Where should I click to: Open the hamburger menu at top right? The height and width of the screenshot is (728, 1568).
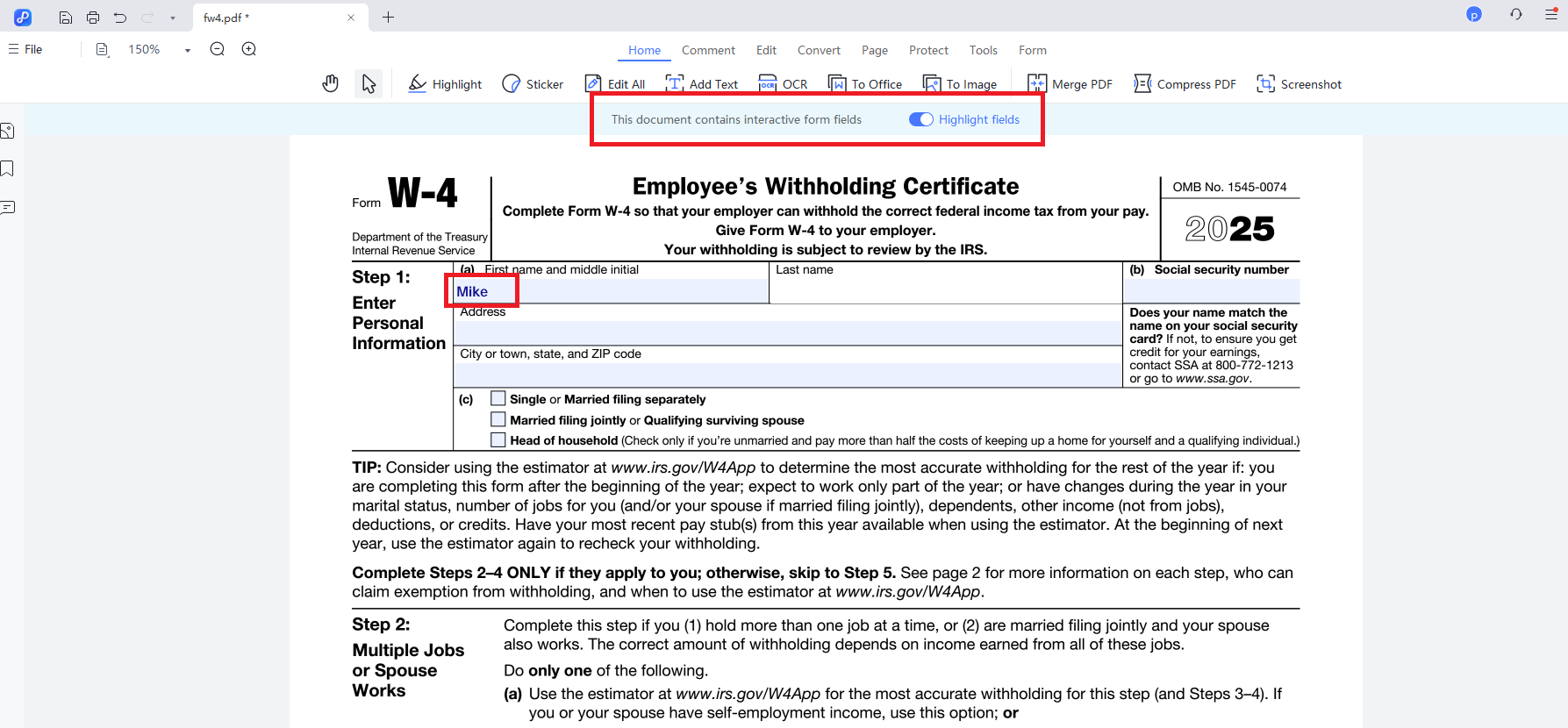[1551, 14]
